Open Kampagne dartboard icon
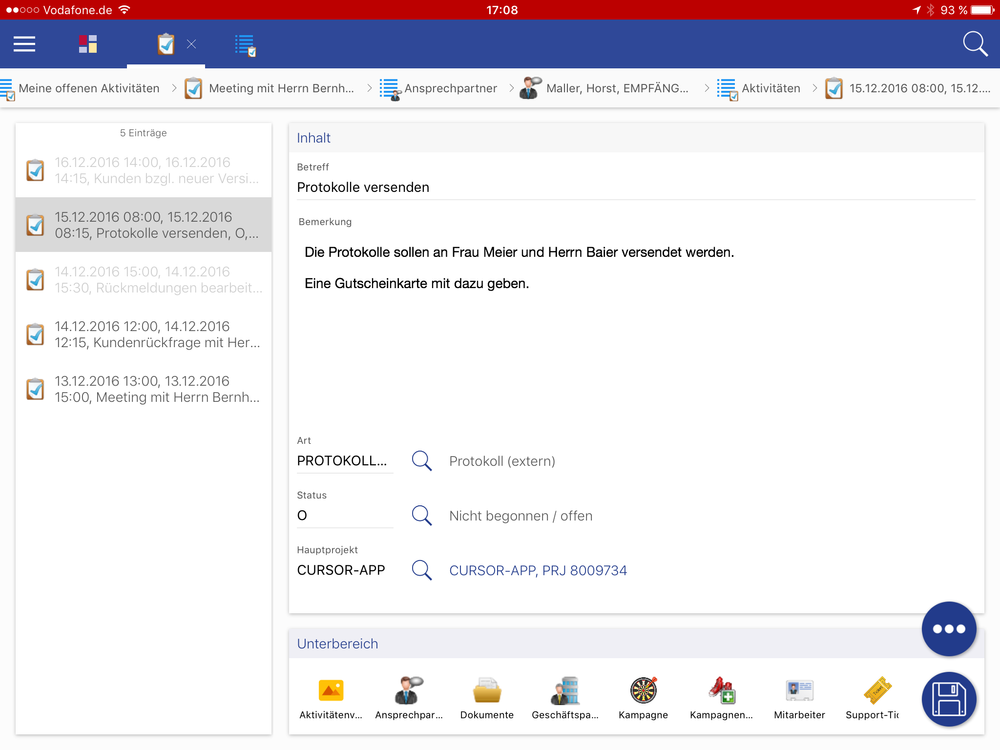Viewport: 1000px width, 750px height. [x=643, y=696]
